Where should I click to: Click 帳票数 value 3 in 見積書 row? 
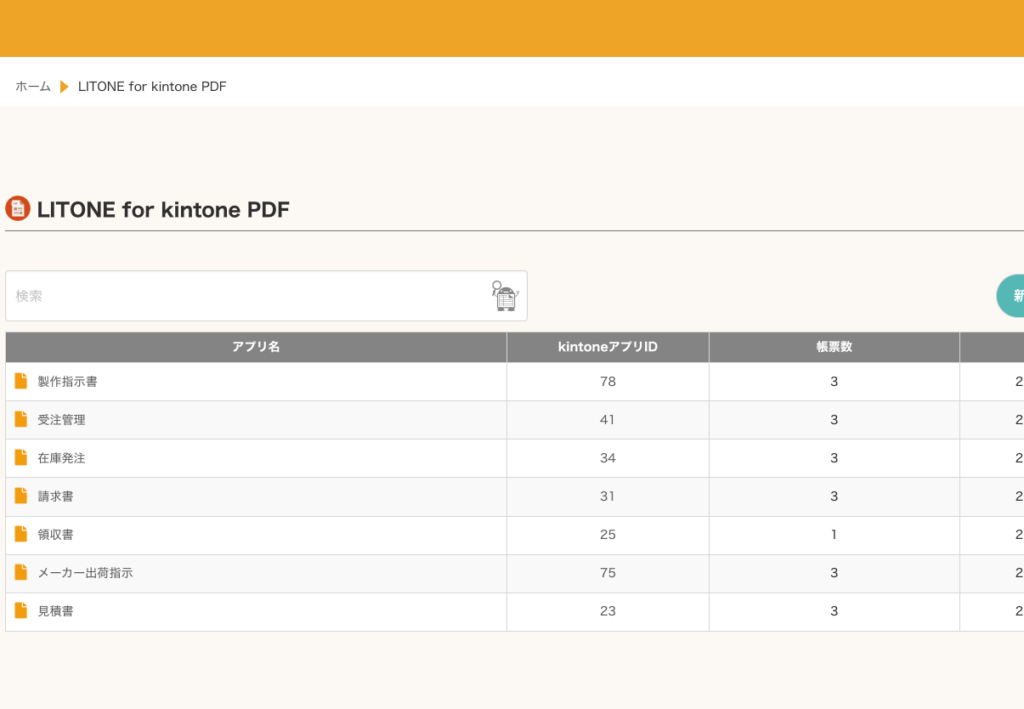(834, 611)
